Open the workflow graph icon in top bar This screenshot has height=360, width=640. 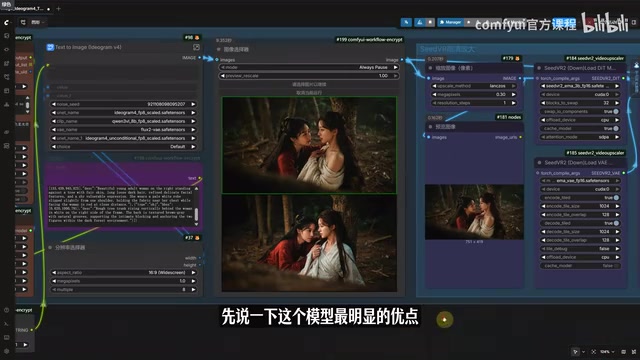point(23,22)
